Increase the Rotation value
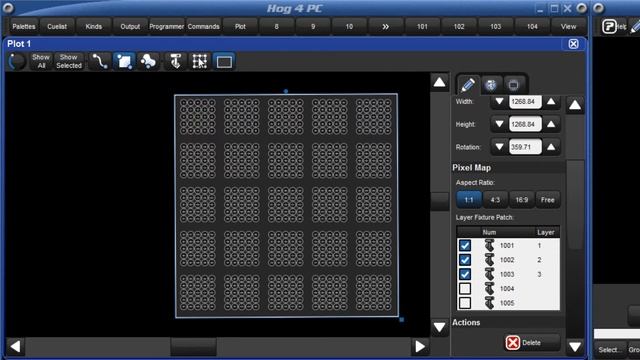 [x=551, y=147]
